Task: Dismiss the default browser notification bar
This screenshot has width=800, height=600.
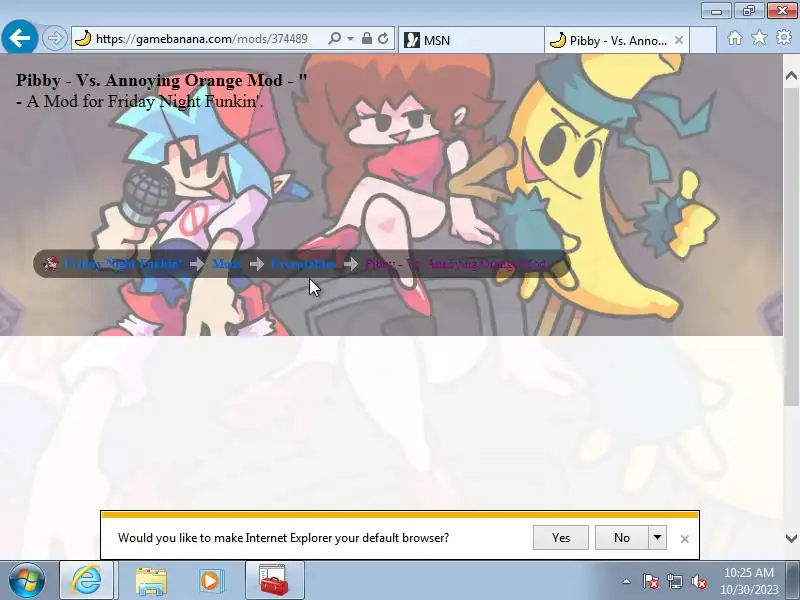Action: (685, 539)
